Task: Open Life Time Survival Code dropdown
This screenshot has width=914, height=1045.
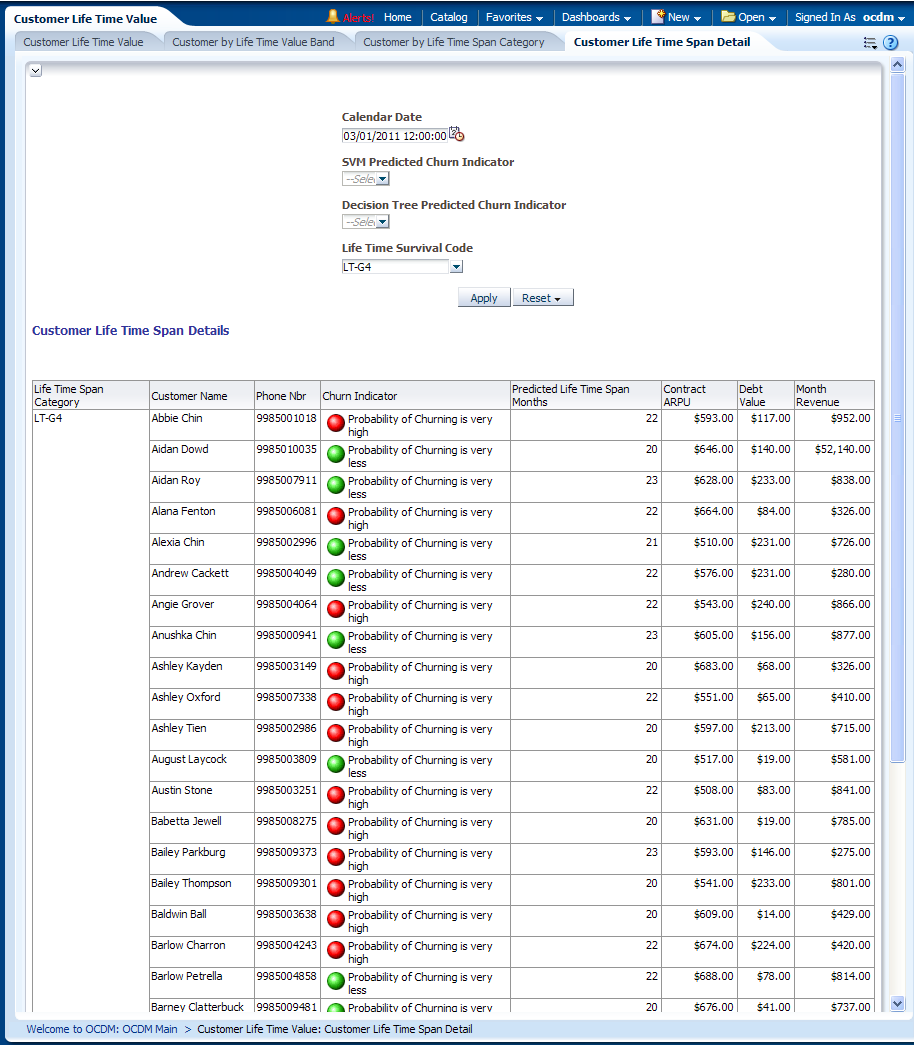Action: tap(456, 267)
